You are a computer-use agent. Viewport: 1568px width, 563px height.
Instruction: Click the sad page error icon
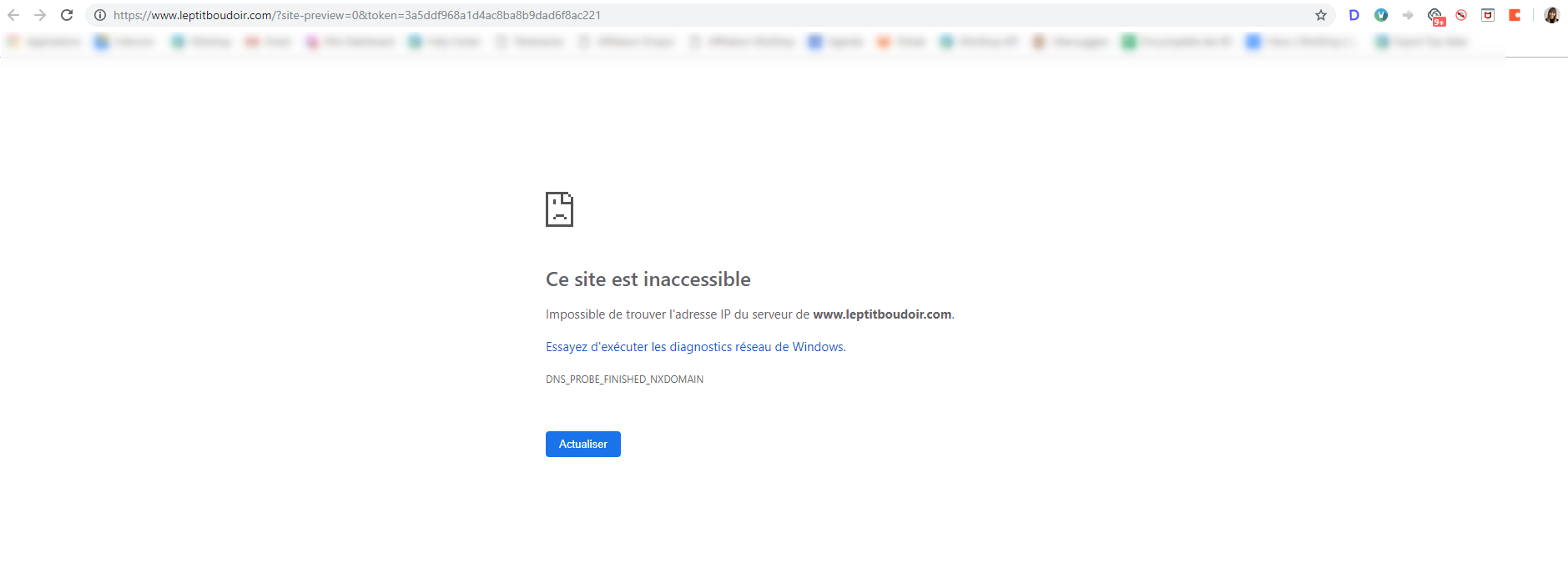pos(559,209)
